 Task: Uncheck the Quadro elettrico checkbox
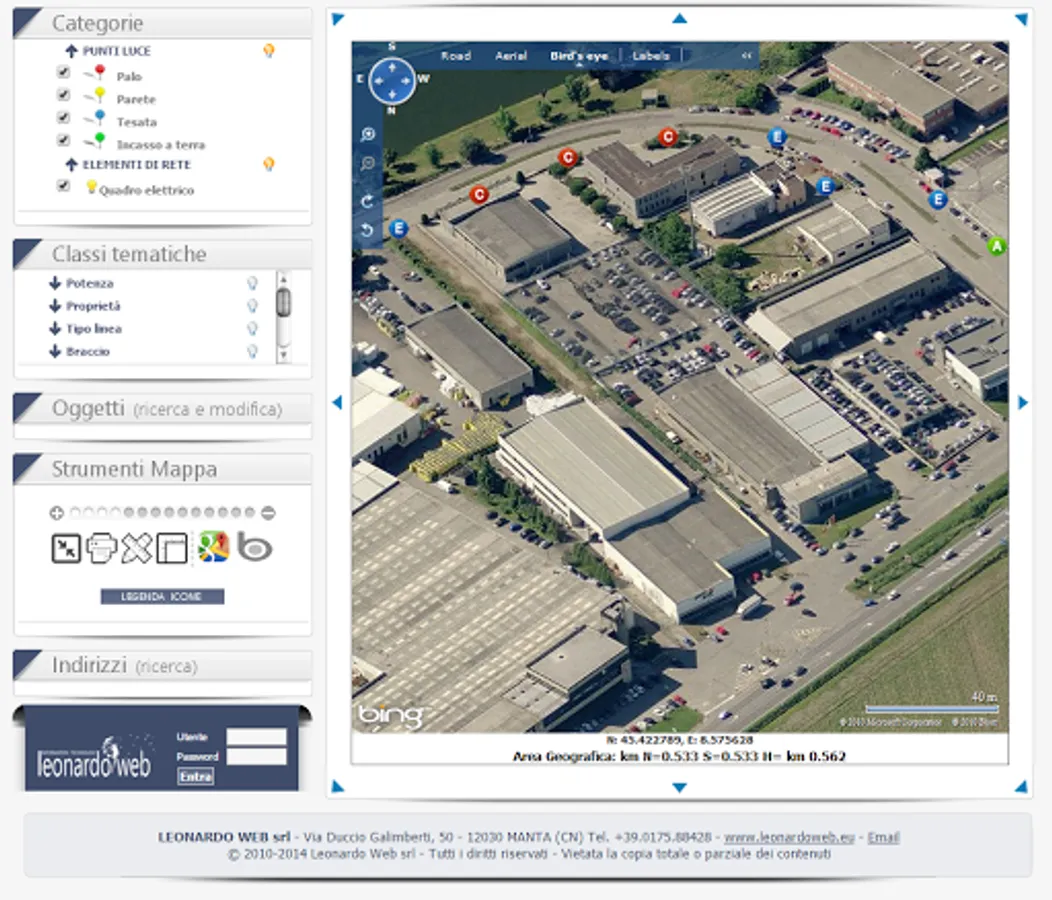click(x=63, y=185)
